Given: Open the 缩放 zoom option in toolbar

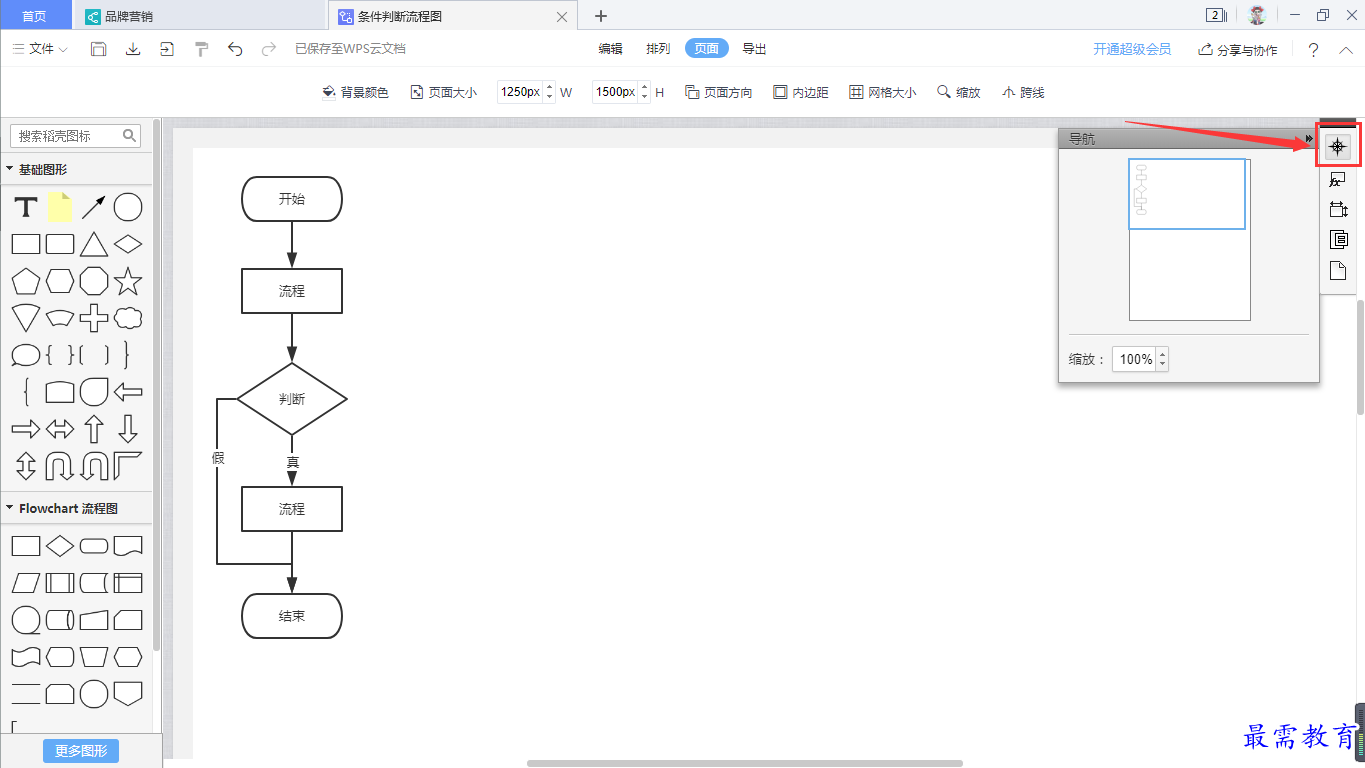Looking at the screenshot, I should click(x=958, y=92).
